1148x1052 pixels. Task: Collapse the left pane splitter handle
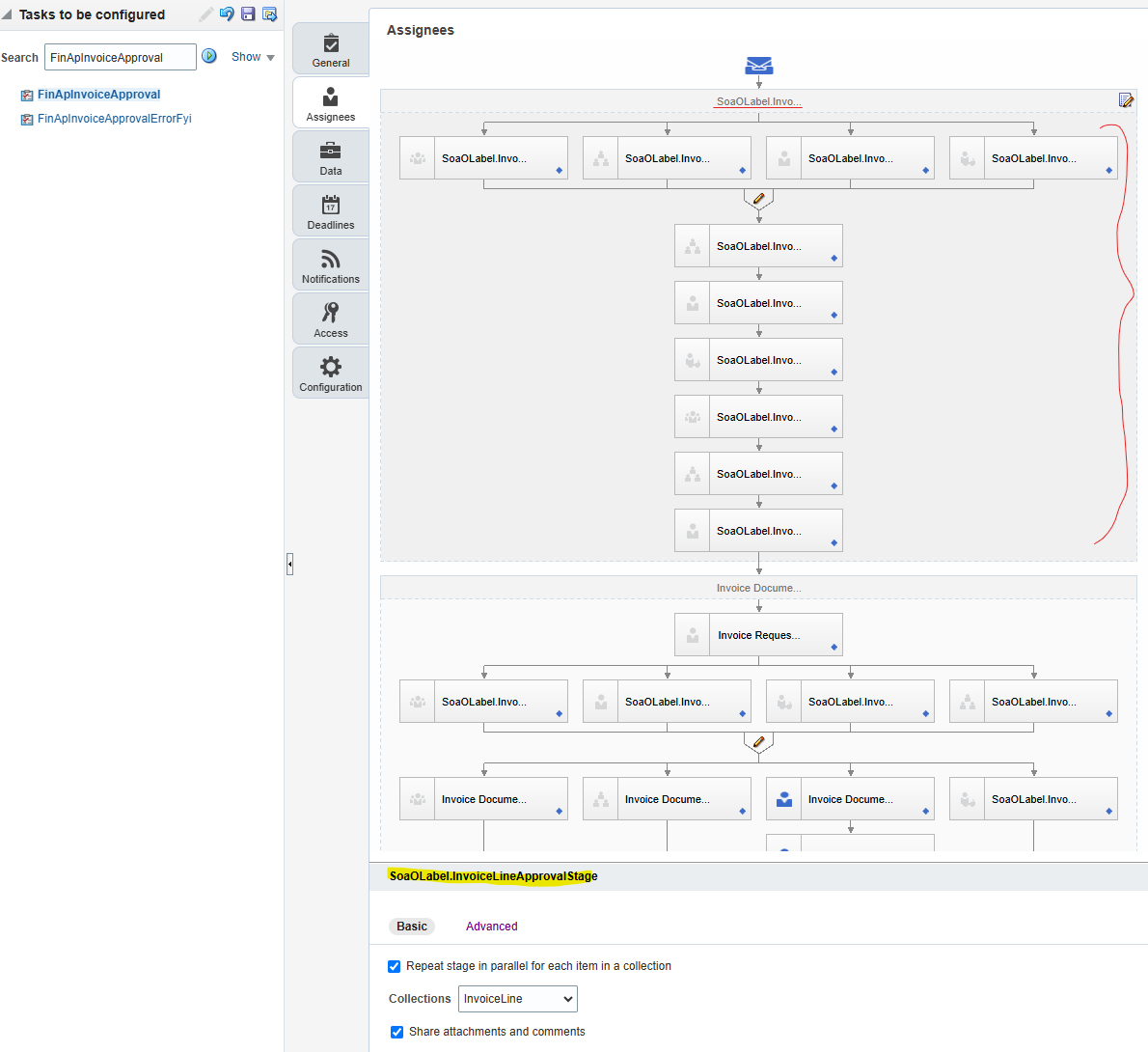290,564
